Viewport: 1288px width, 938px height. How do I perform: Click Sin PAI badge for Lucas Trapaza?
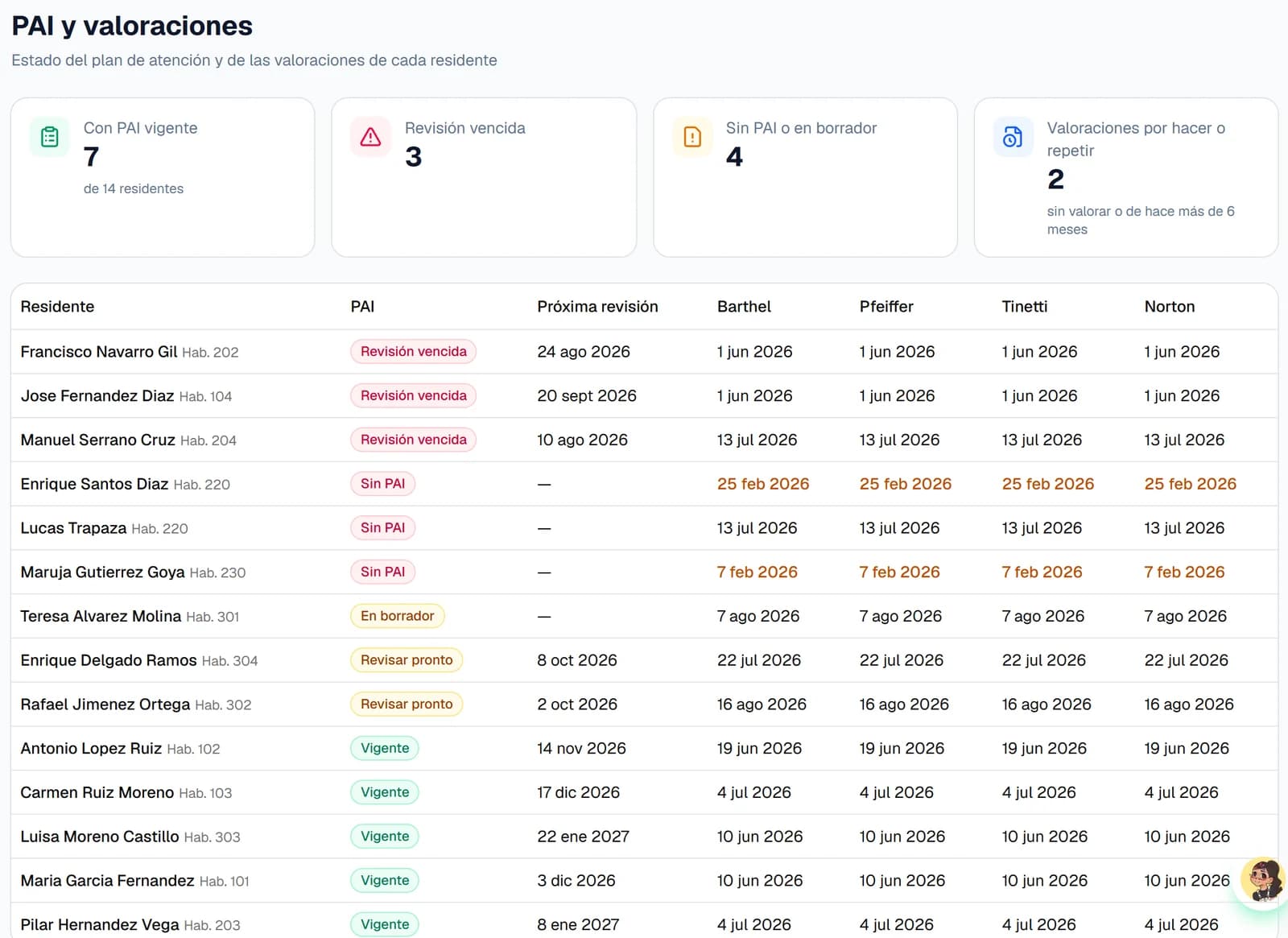[x=382, y=528]
